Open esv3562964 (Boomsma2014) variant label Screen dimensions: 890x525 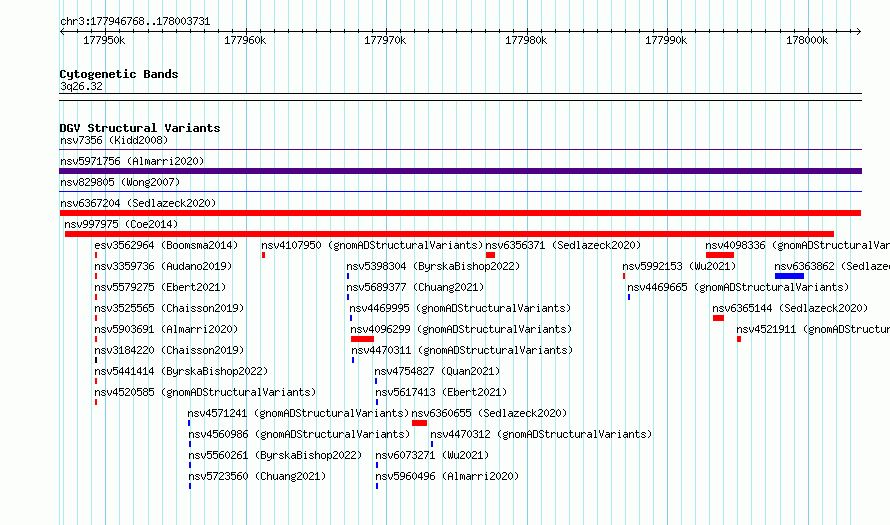[166, 245]
